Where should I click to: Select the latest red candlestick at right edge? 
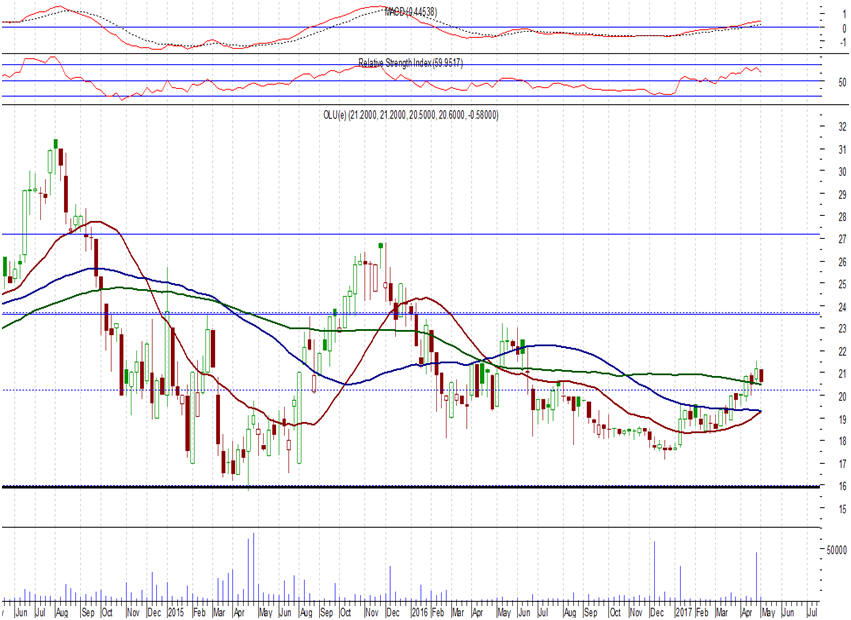click(x=762, y=376)
